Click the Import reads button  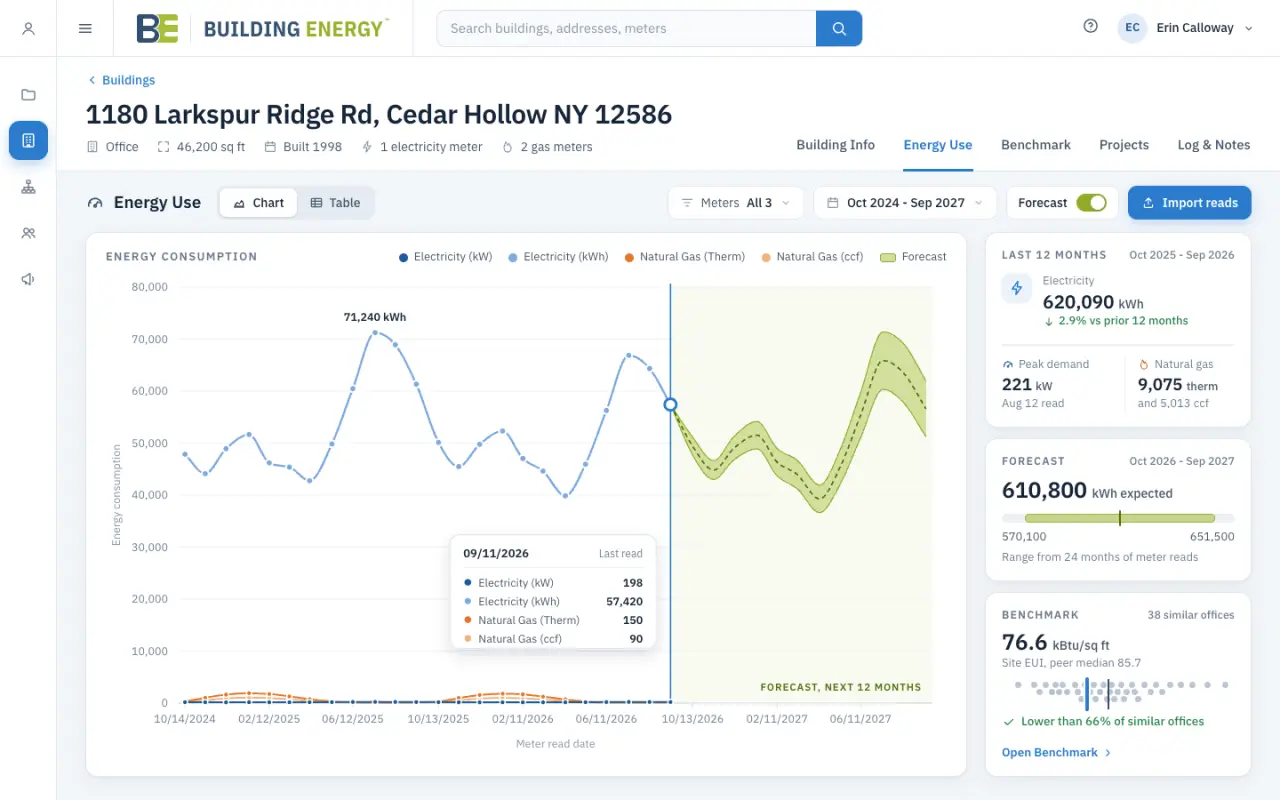coord(1189,202)
